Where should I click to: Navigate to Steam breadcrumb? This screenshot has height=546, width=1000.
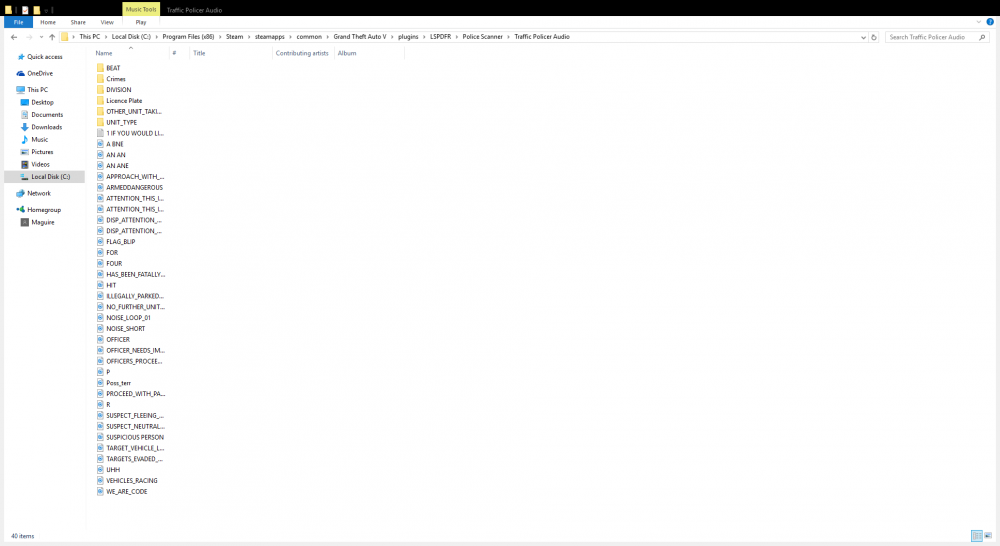click(x=235, y=37)
